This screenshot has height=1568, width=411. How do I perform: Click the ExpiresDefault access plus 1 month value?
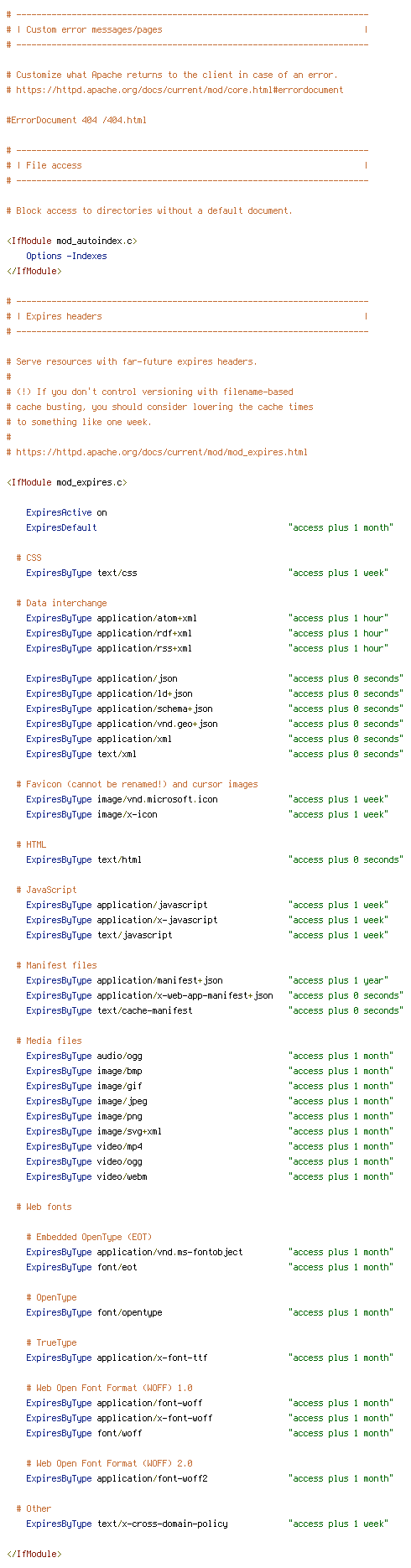tap(341, 527)
